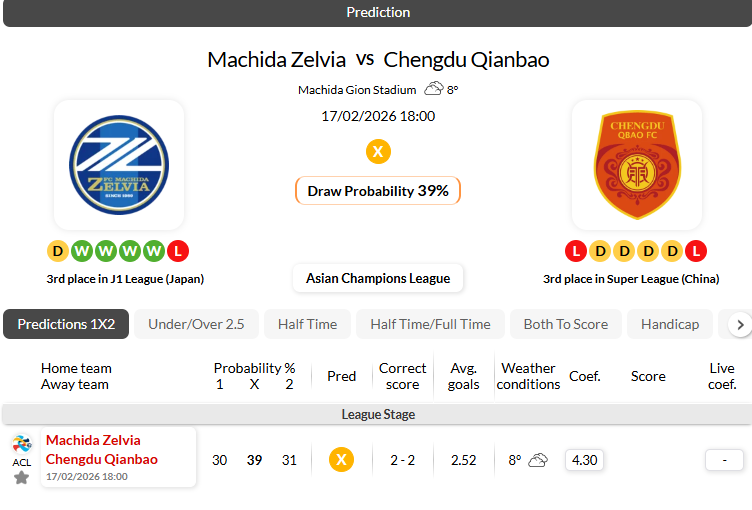Click the yellow X prediction icon under date
The height and width of the screenshot is (510, 752).
[x=378, y=152]
